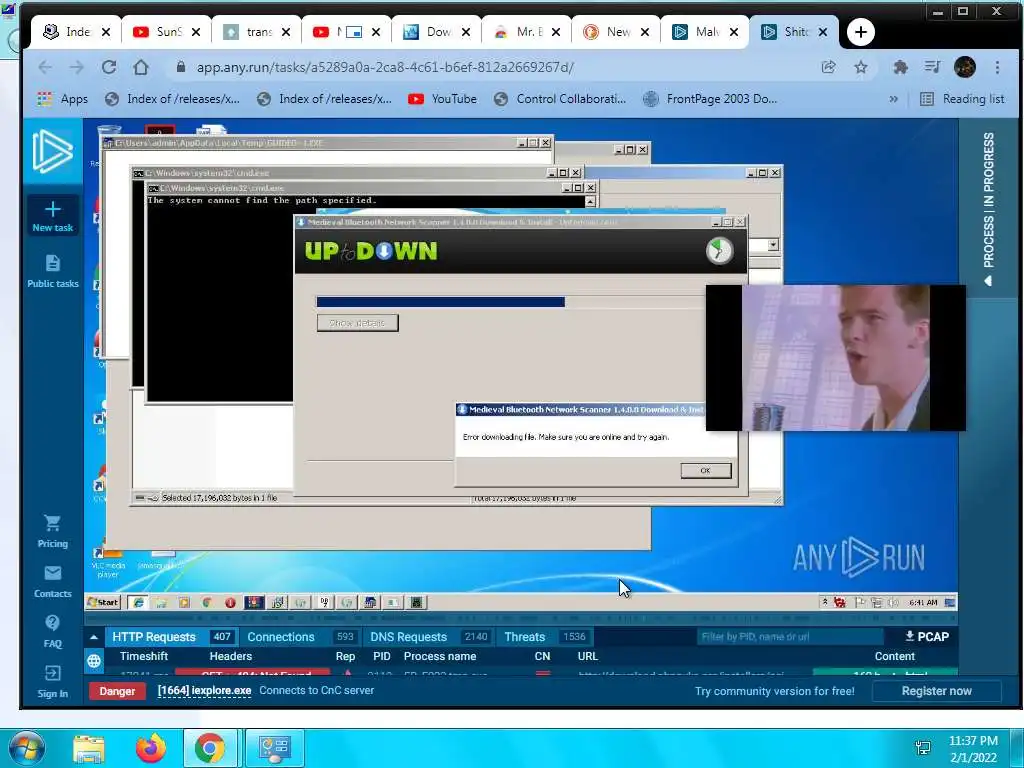Screen dimensions: 1024x768
Task: Open the FrontPage 2003 Do... bookmark
Action: [x=711, y=99]
